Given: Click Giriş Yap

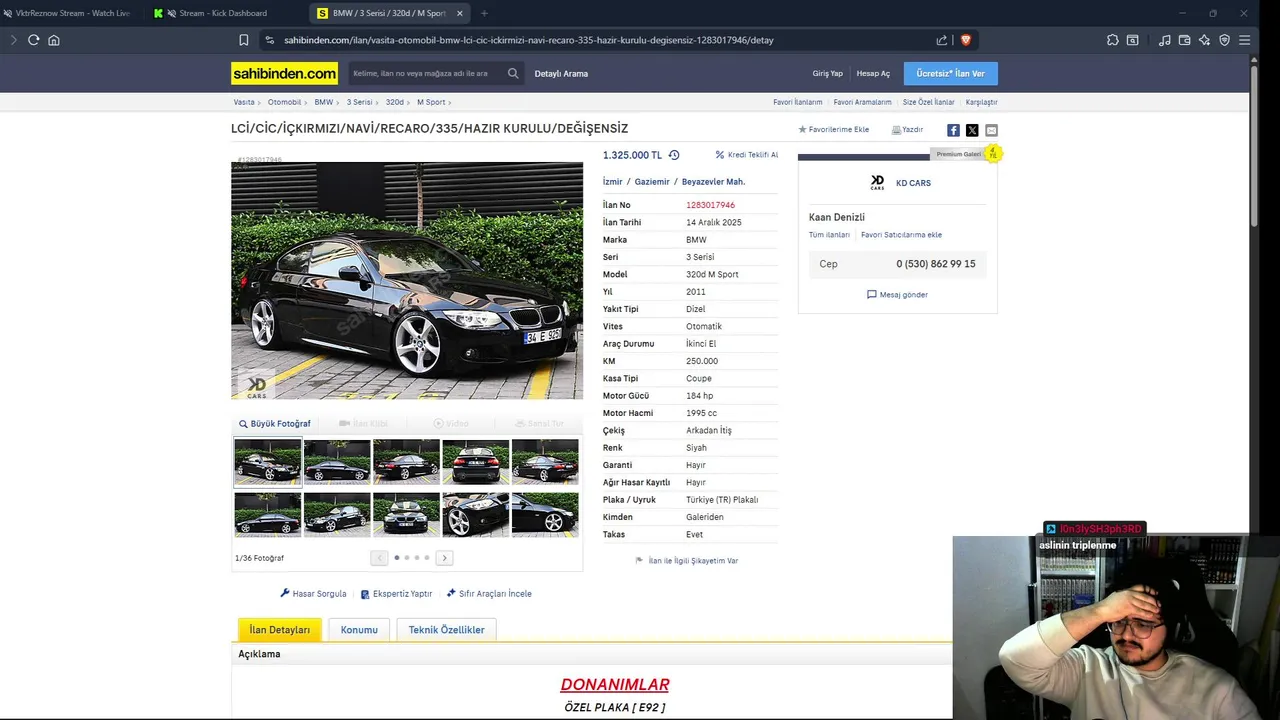Looking at the screenshot, I should pyautogui.click(x=827, y=74).
